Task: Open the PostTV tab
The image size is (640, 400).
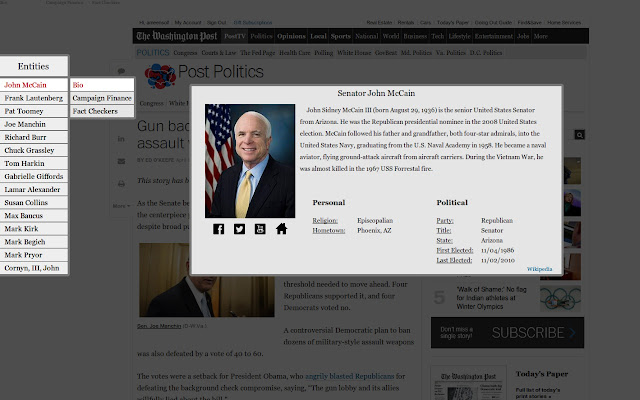Action: click(235, 36)
